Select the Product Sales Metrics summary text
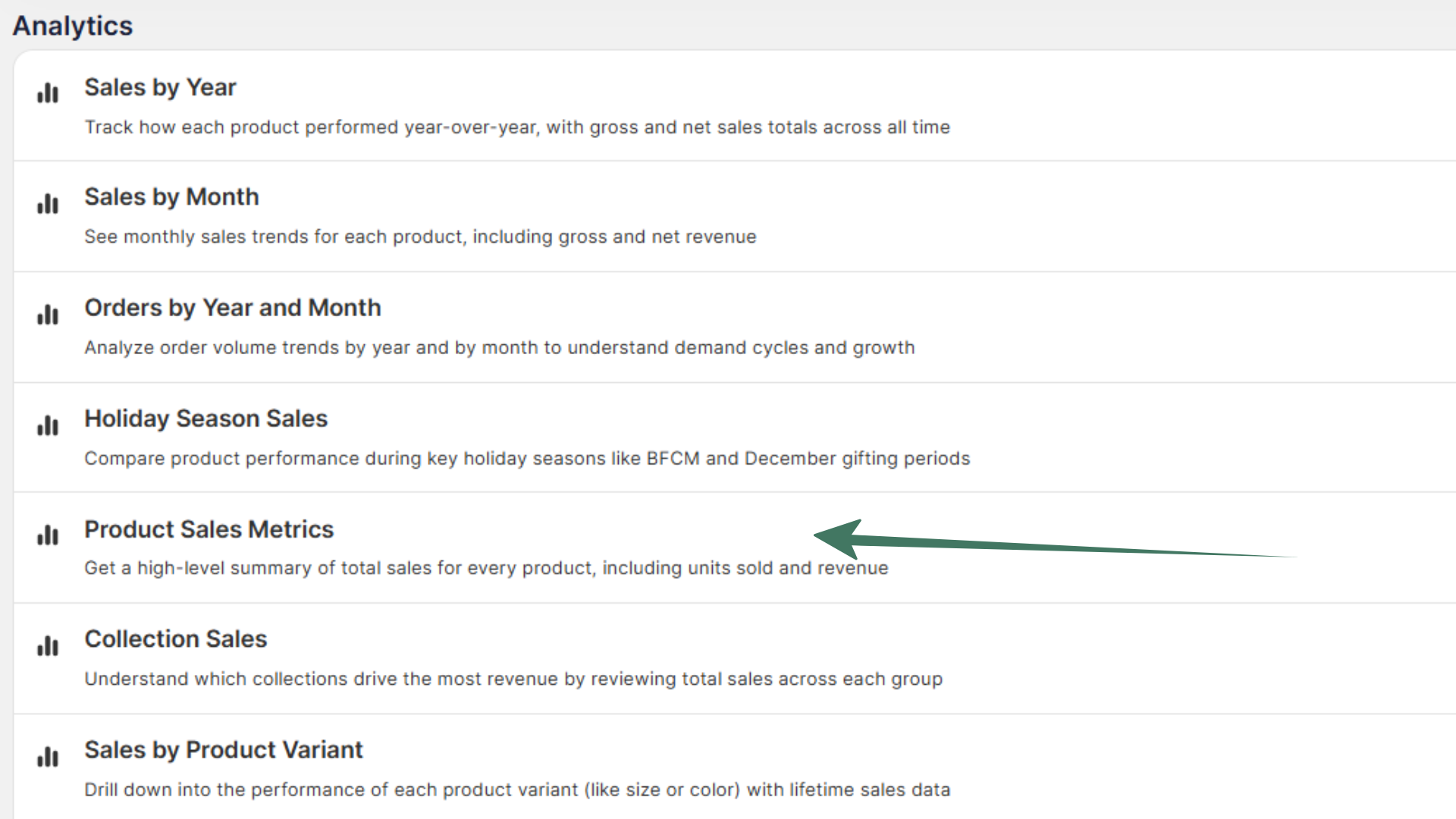1456x819 pixels. (x=486, y=567)
